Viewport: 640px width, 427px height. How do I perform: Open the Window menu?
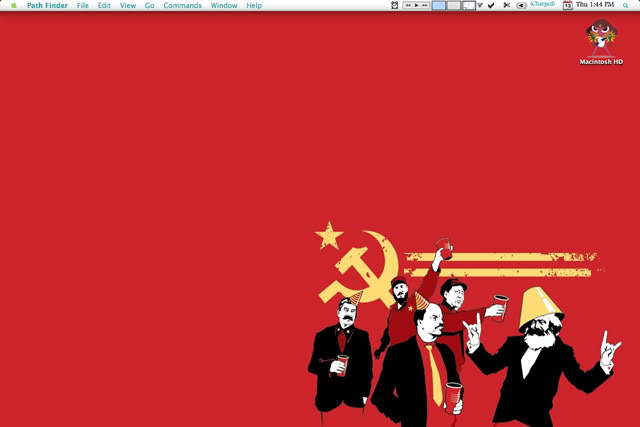(224, 5)
